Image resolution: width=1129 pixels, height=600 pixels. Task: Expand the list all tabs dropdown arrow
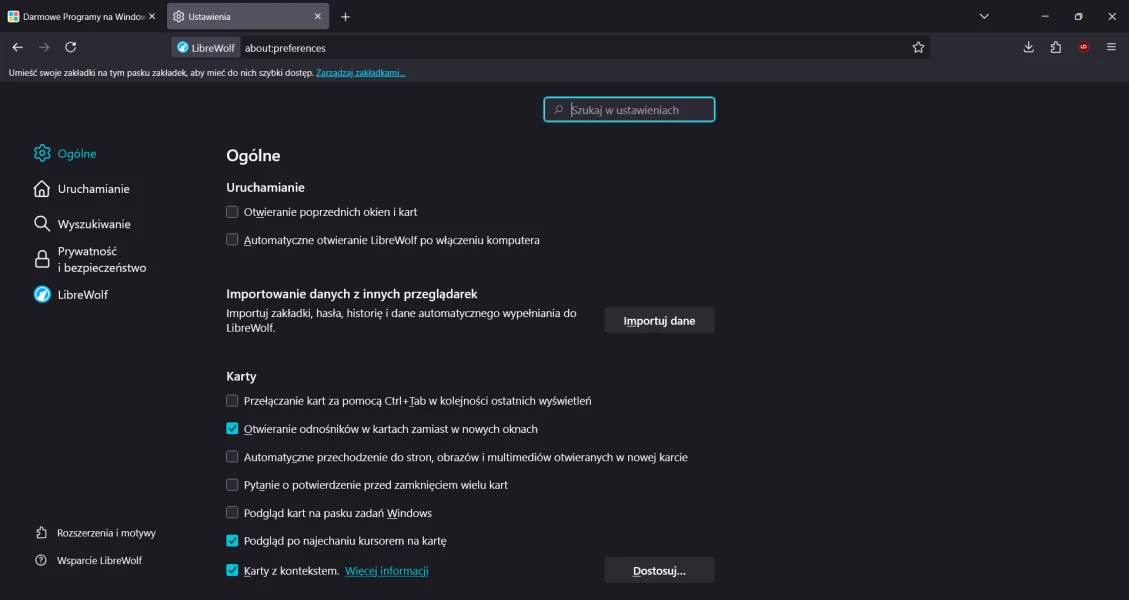[984, 17]
